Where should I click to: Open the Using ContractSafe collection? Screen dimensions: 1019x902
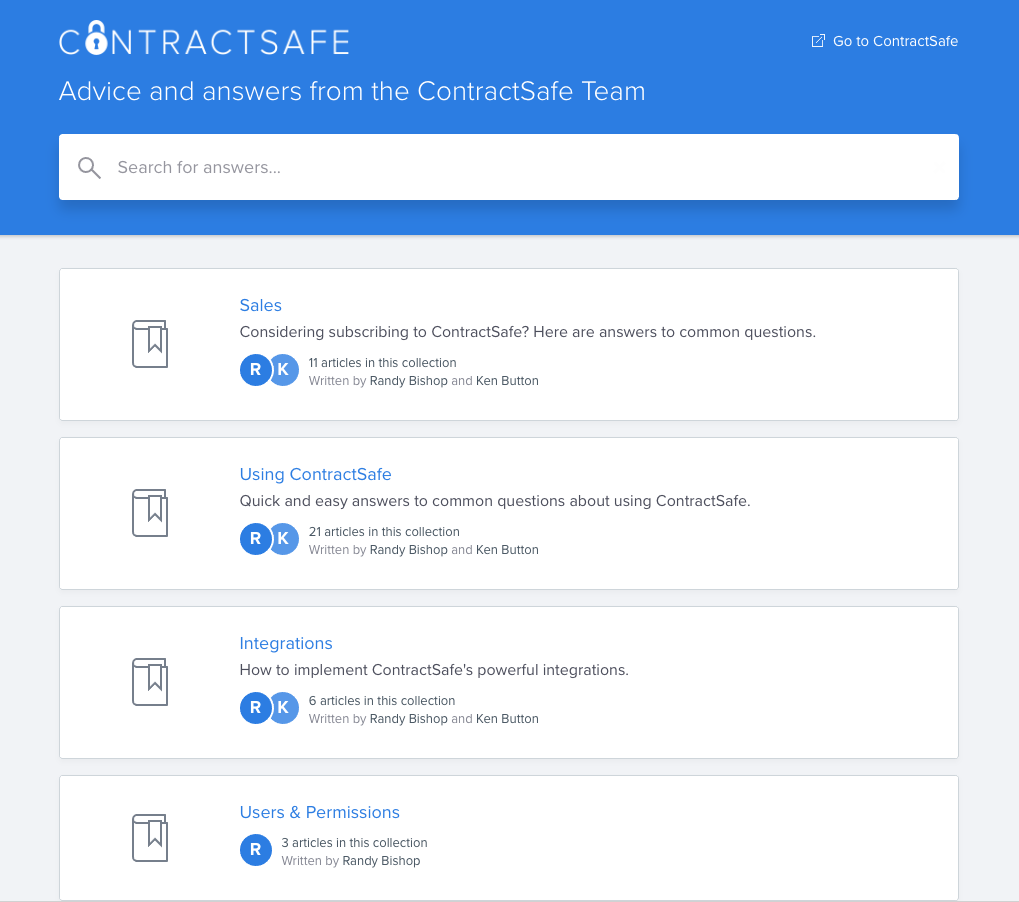click(x=315, y=474)
